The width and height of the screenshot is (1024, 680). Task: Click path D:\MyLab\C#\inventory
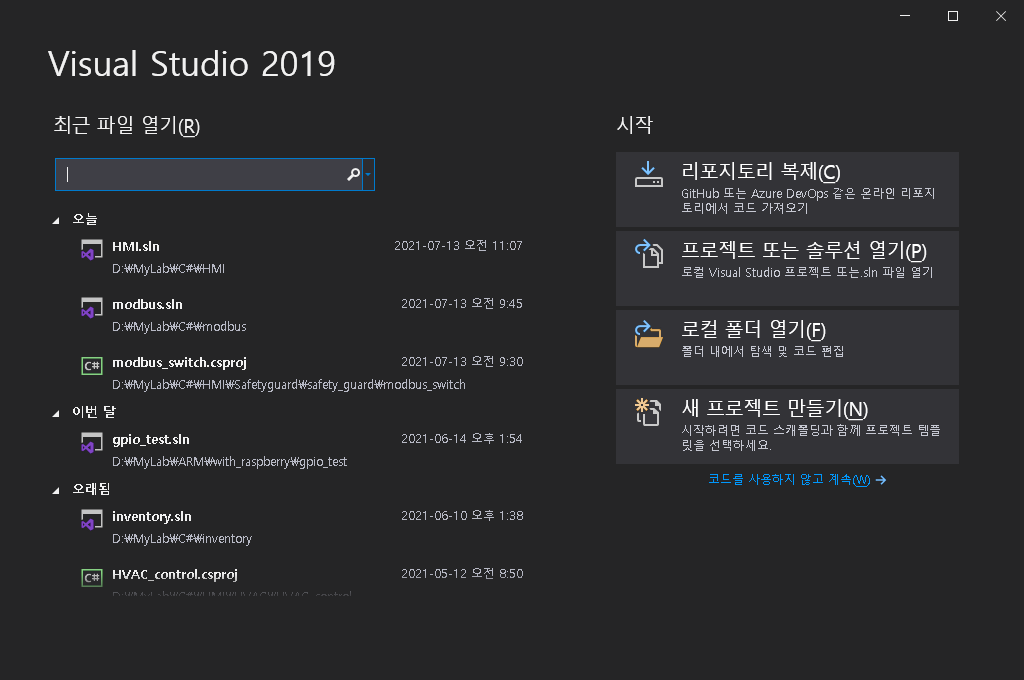[x=182, y=539]
